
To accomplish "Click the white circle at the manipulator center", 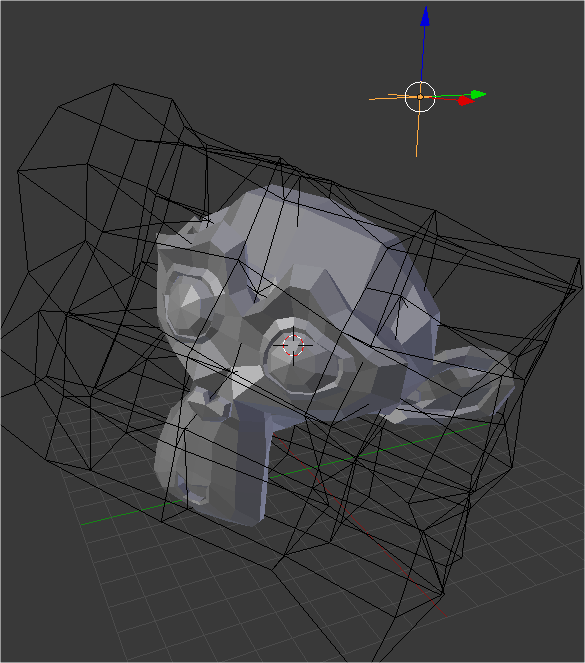I will [420, 97].
